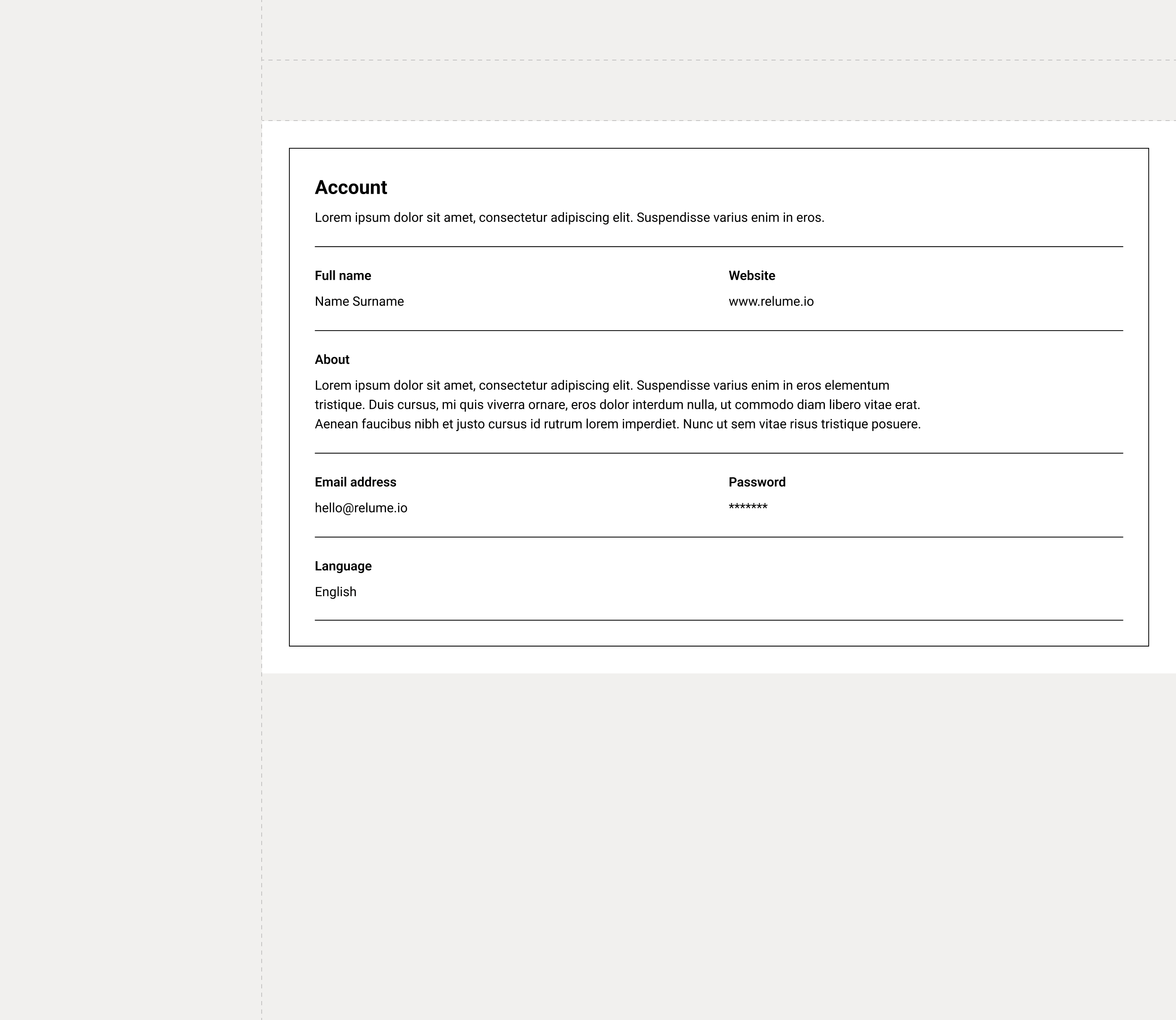Click the About label
1176x1020 pixels.
click(x=332, y=359)
